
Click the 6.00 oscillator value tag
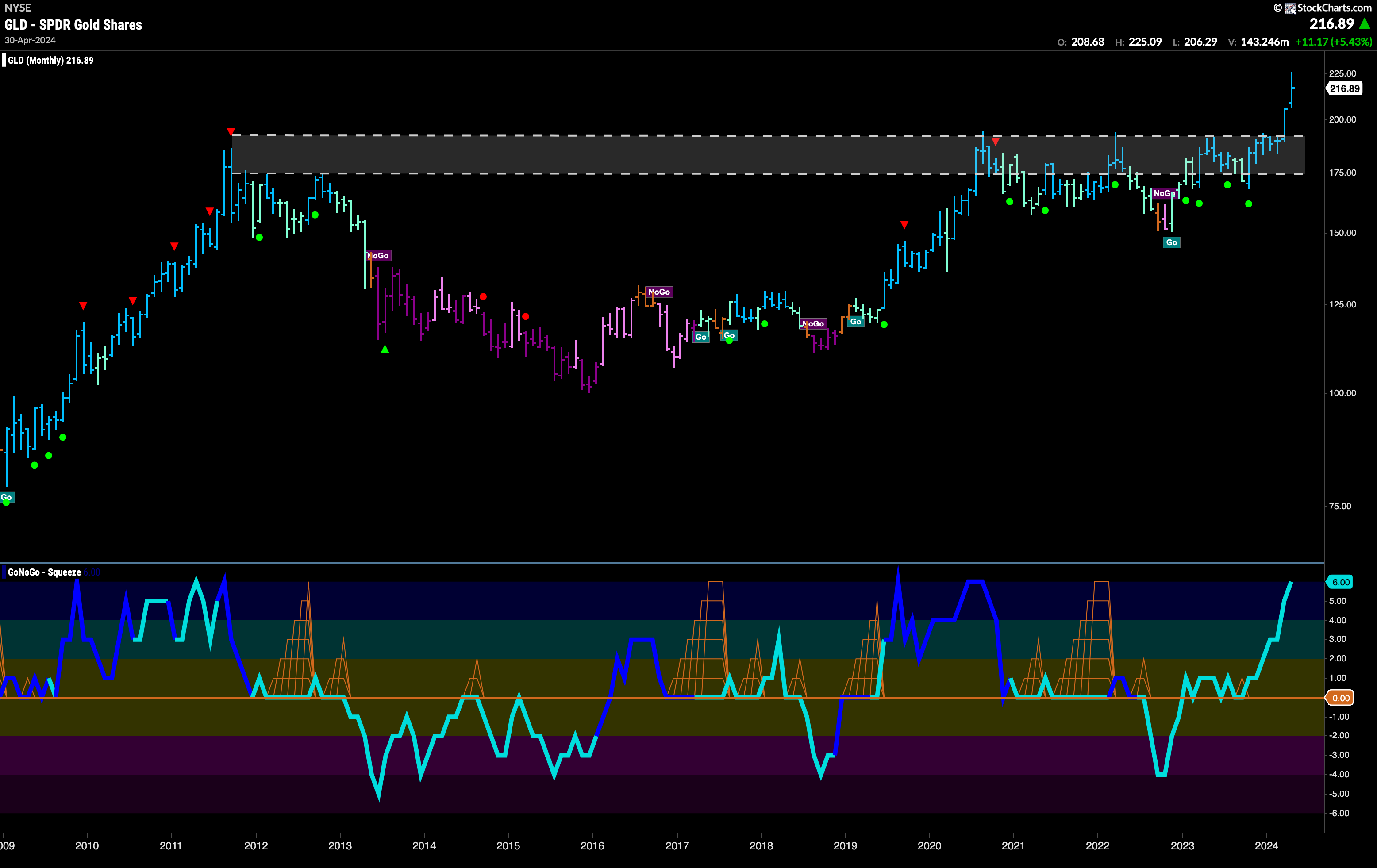pyautogui.click(x=1340, y=582)
